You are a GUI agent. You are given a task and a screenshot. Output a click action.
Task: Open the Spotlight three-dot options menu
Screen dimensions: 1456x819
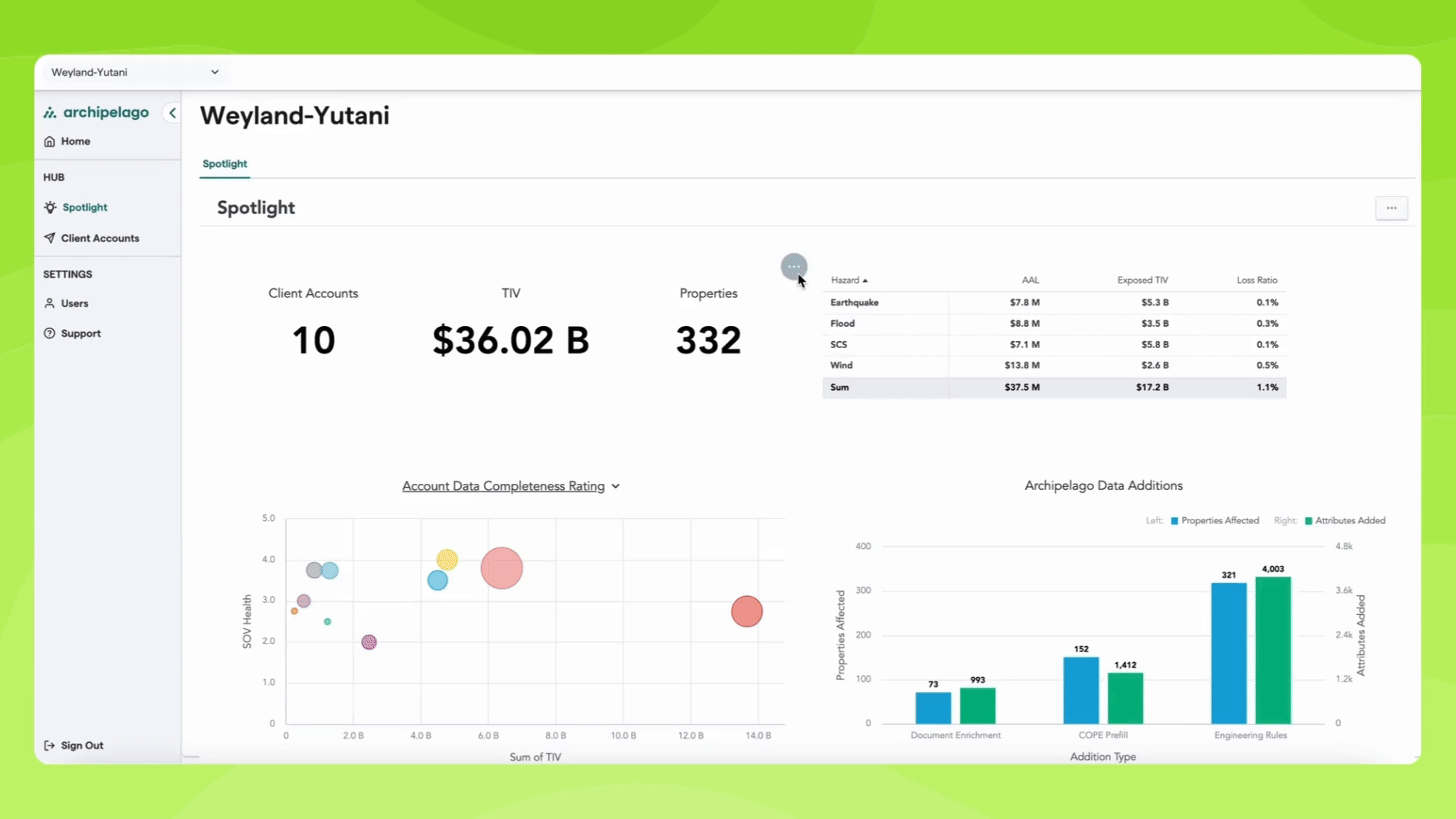pos(1392,208)
